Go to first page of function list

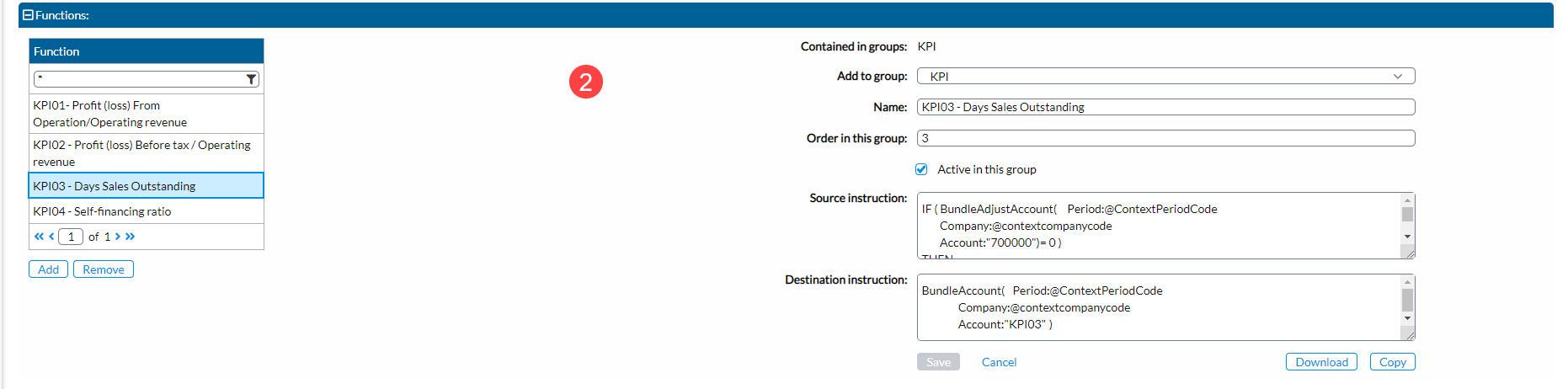[39, 237]
